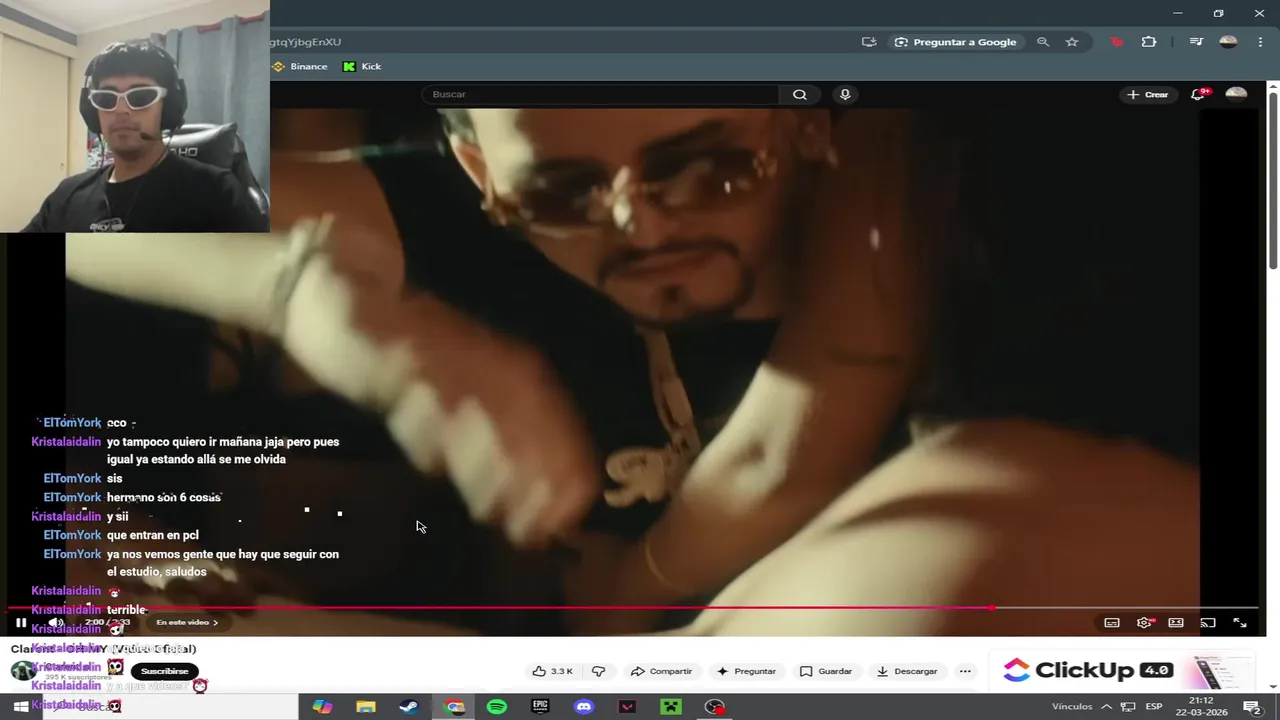Open the Binance bookmark
Screen dimensions: 1280x720
(x=300, y=66)
